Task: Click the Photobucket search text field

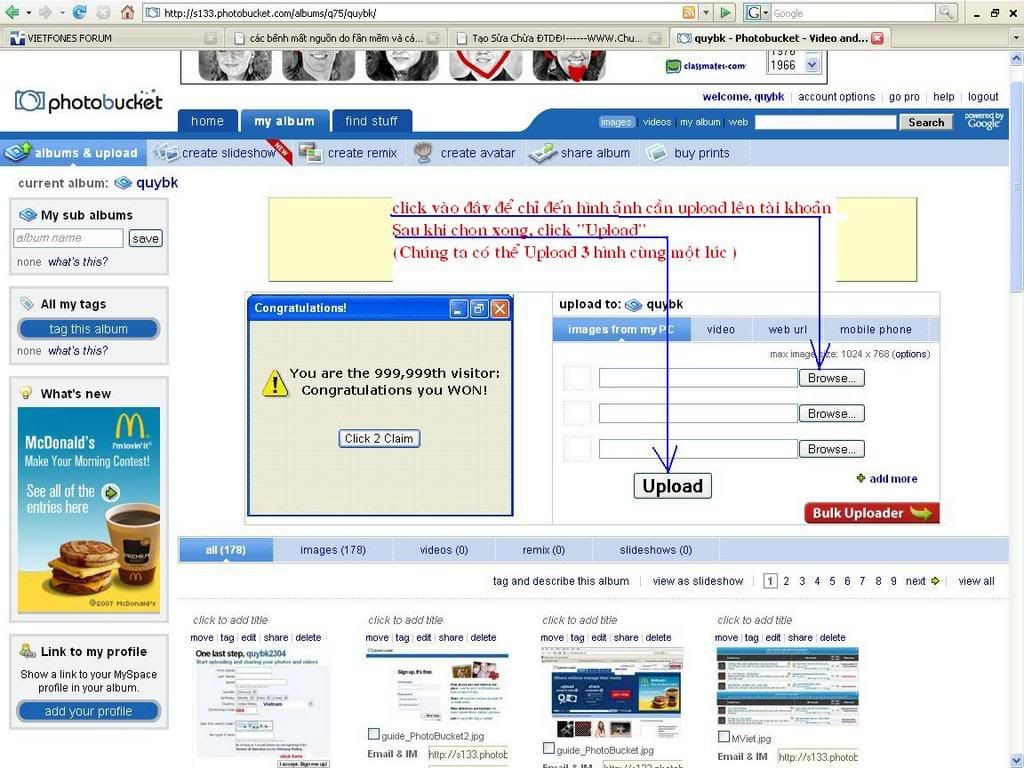Action: 825,122
